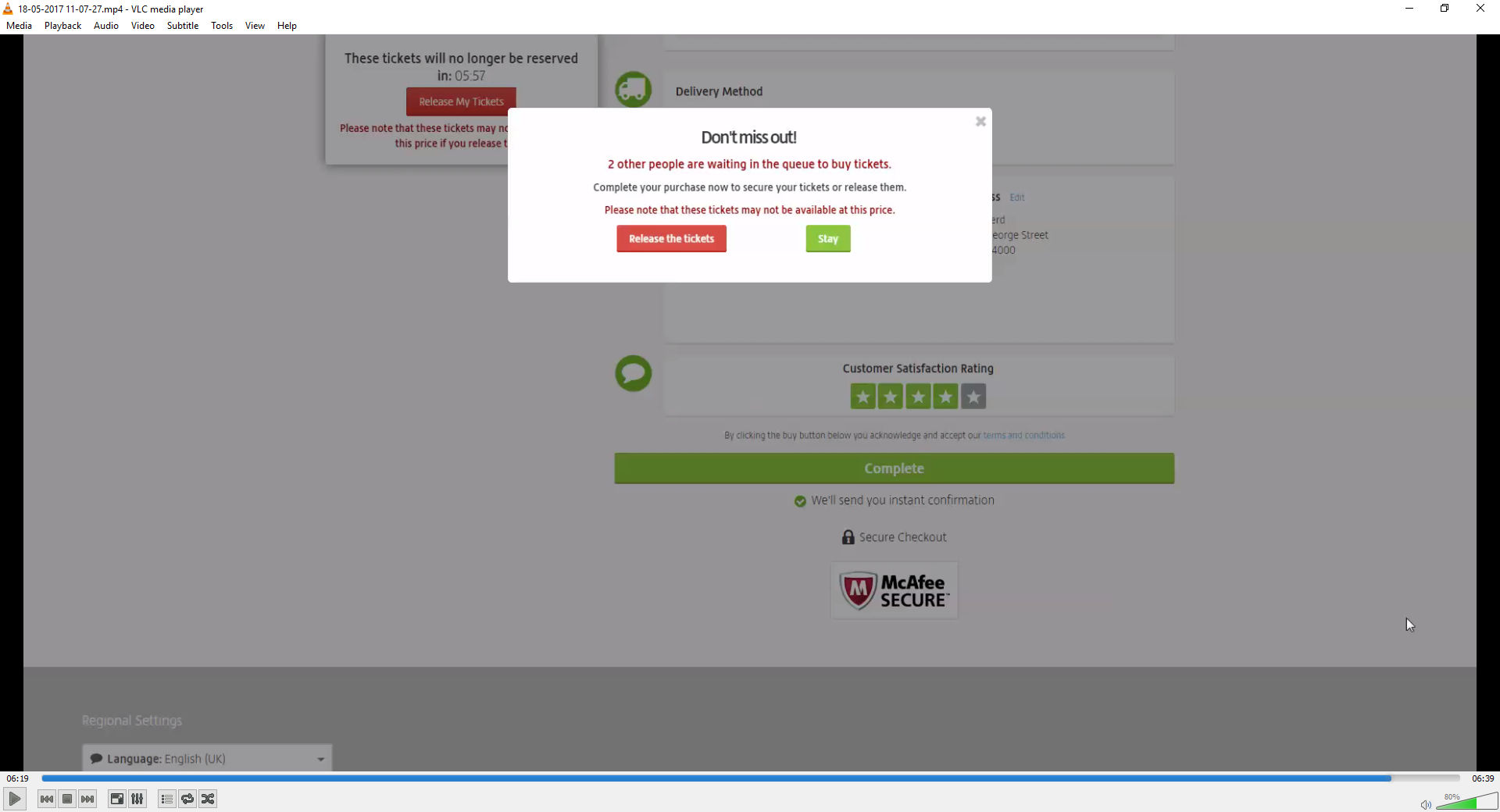Click the green confirmation checkmark icon
1500x812 pixels.
point(800,501)
